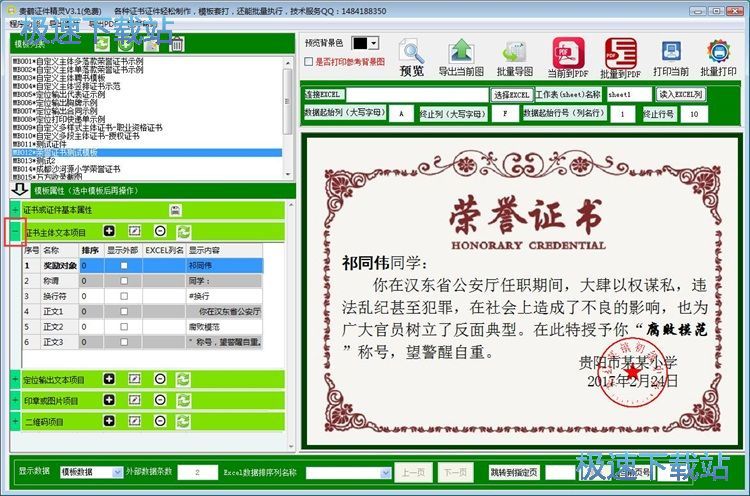Expand the 二维码项目 section
750x496 pixels.
click(x=15, y=421)
